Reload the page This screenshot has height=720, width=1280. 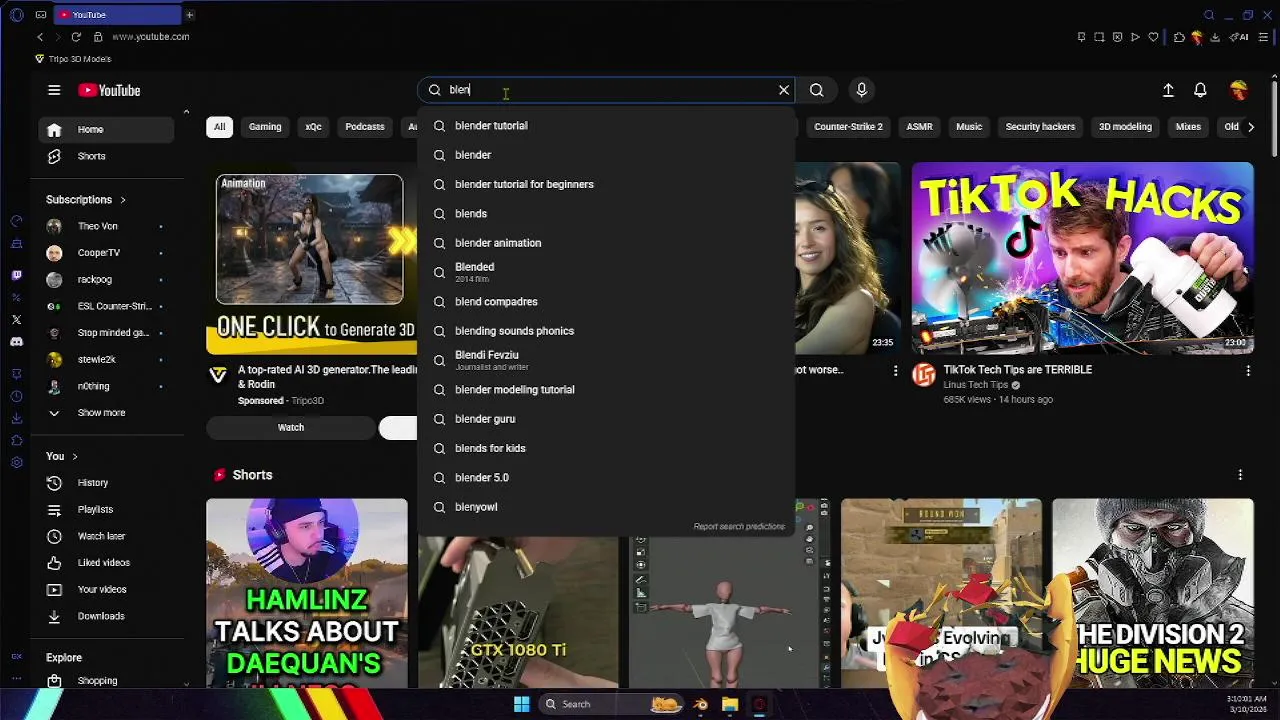click(75, 37)
